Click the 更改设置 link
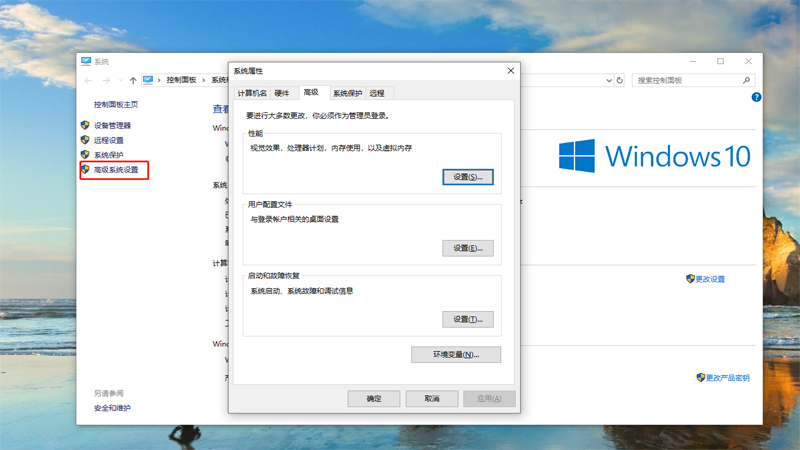Screen dimensions: 800x450 710,279
